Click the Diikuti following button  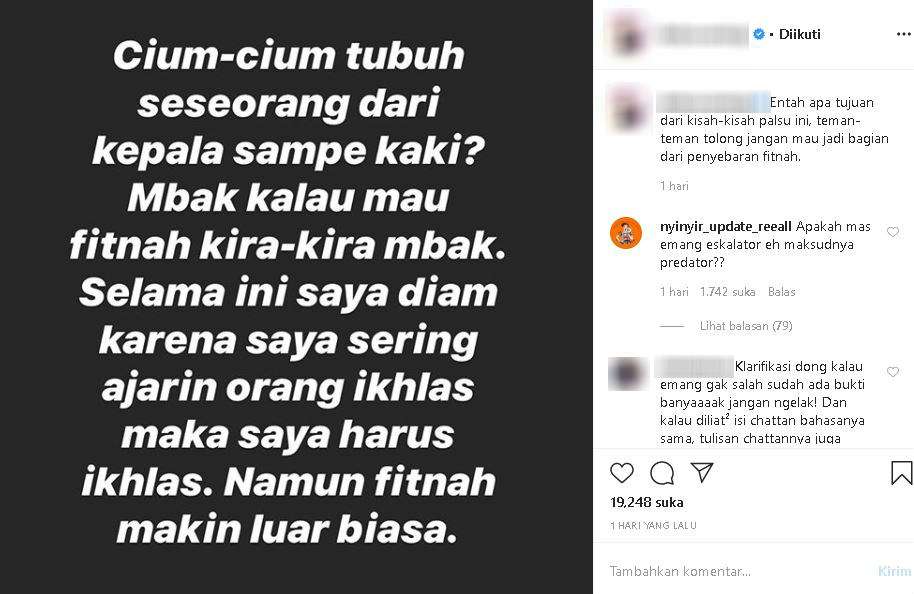pos(800,34)
